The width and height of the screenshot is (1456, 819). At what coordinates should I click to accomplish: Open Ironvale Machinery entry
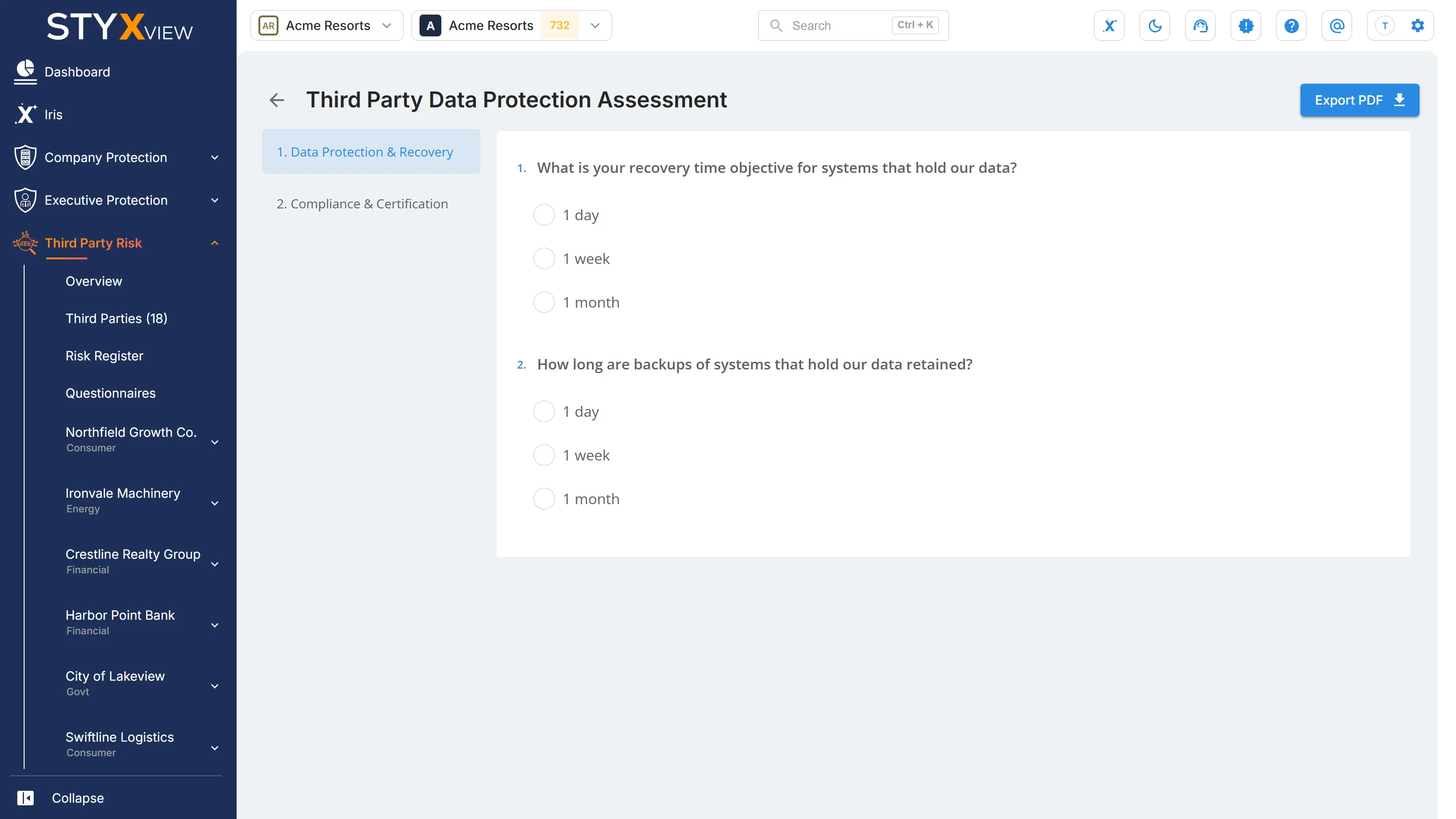click(123, 500)
